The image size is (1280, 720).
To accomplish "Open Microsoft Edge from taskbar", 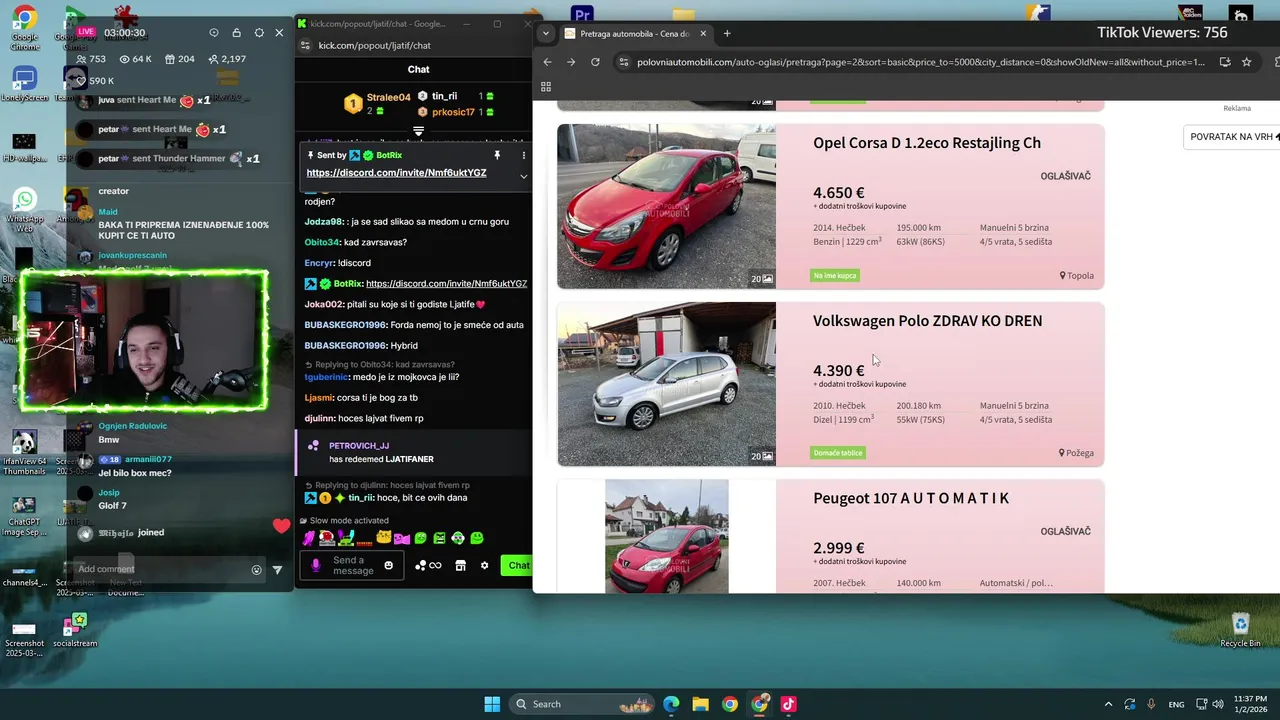I will (671, 704).
